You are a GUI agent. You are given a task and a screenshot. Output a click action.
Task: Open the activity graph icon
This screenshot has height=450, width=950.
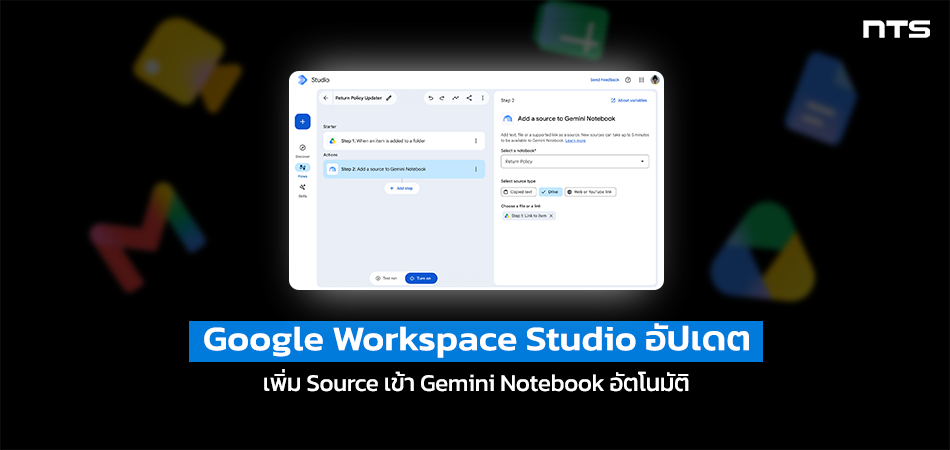[456, 98]
